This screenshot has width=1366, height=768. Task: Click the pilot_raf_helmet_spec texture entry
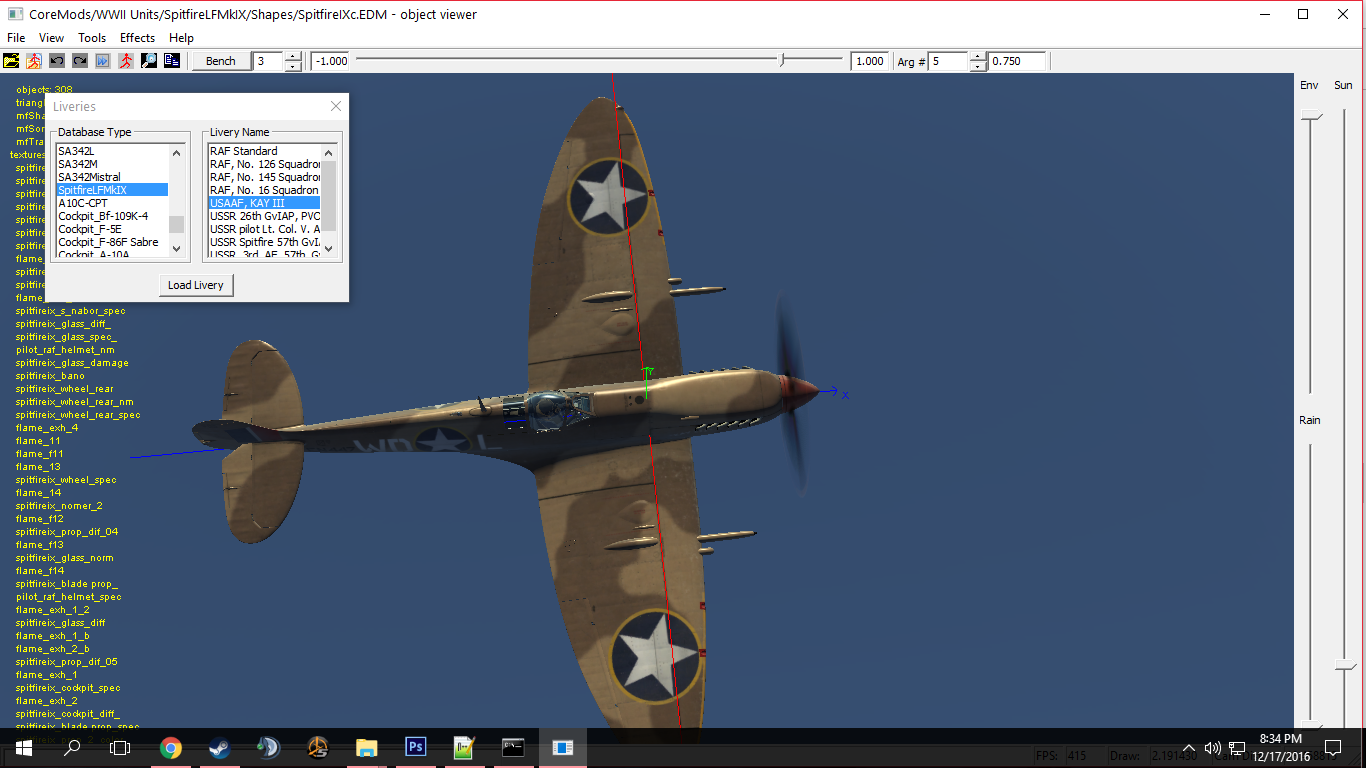69,597
